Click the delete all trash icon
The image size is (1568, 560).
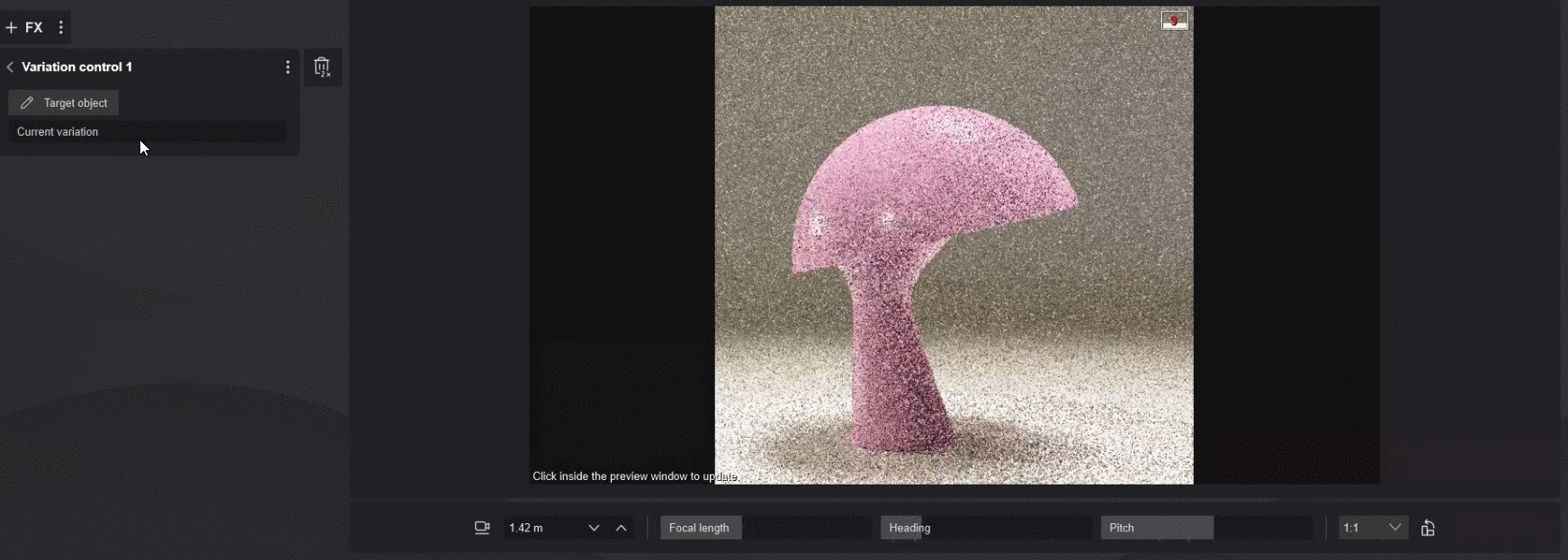[x=322, y=67]
